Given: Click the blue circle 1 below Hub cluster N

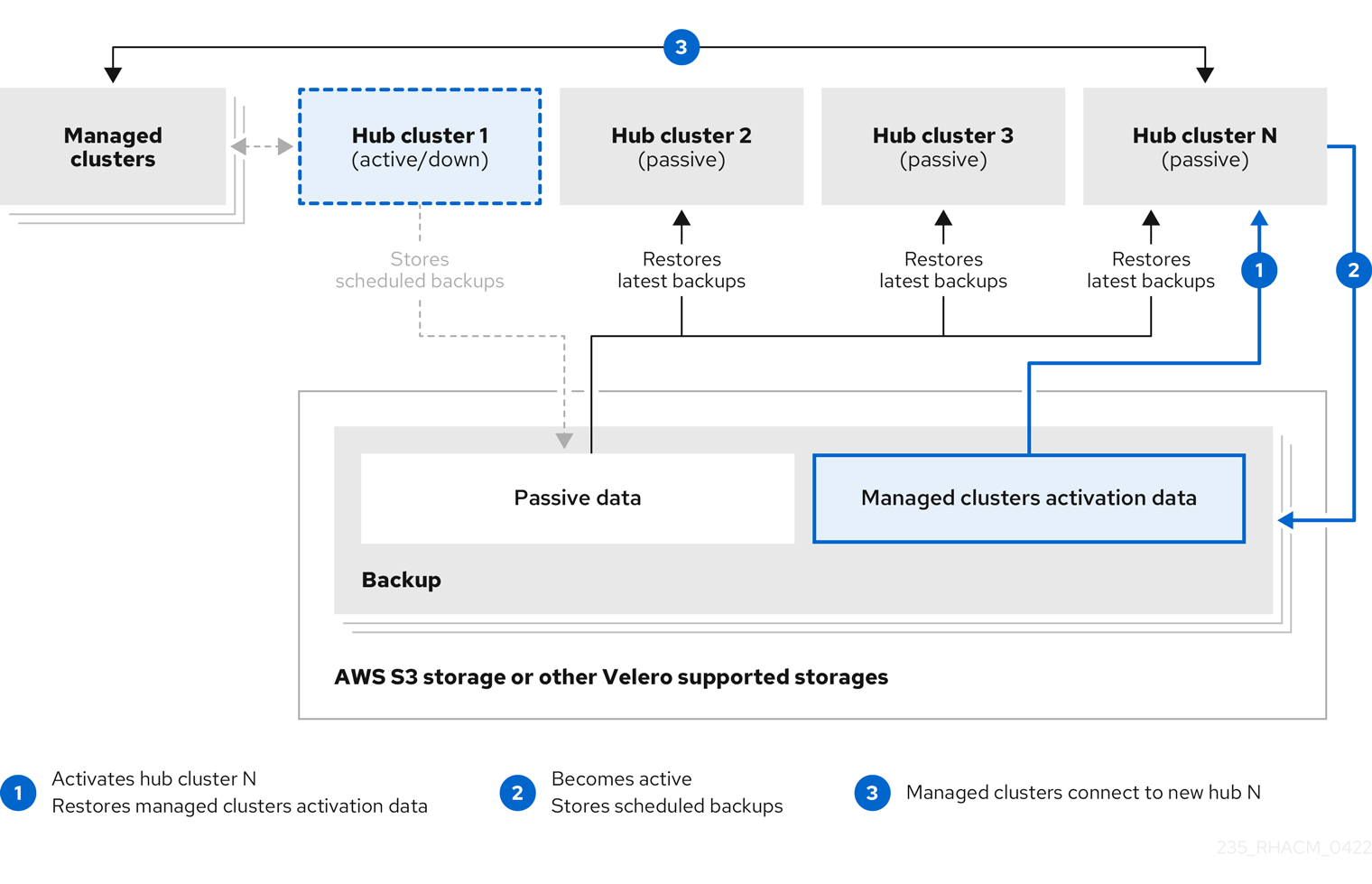Looking at the screenshot, I should (1259, 269).
